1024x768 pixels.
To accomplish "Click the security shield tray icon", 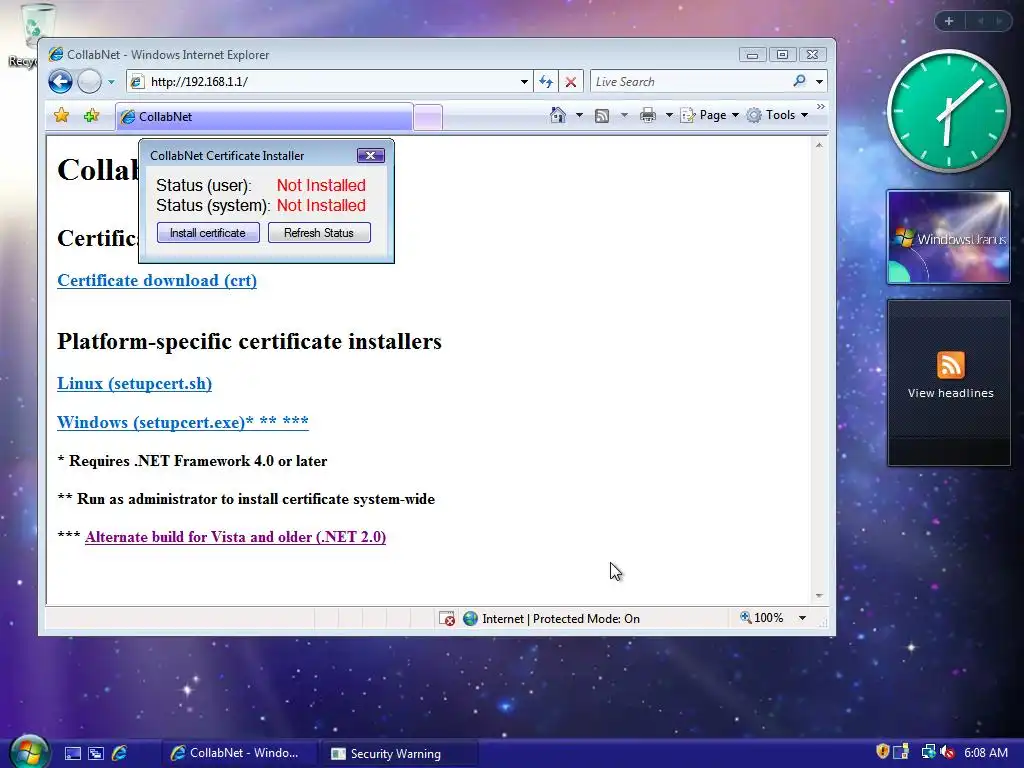I will (882, 752).
